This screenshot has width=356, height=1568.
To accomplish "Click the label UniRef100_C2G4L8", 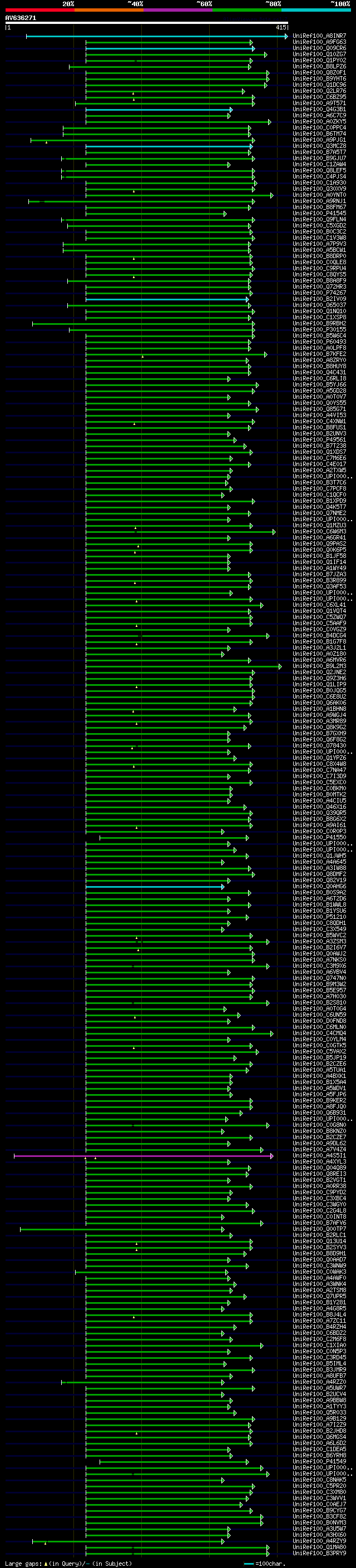I will 319,1210.
